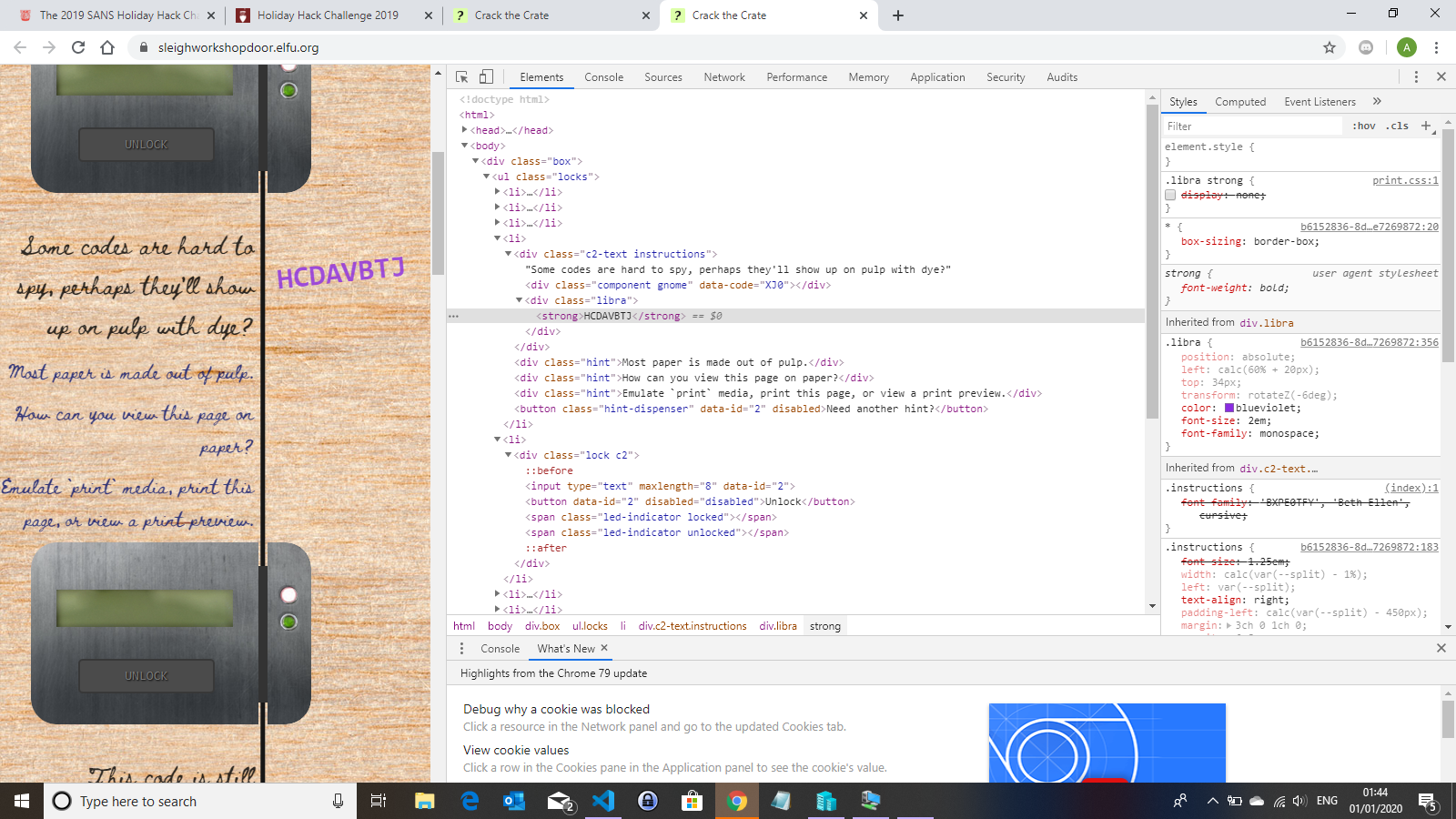The height and width of the screenshot is (819, 1456).
Task: Close the bottom drawer panel
Action: click(1441, 648)
